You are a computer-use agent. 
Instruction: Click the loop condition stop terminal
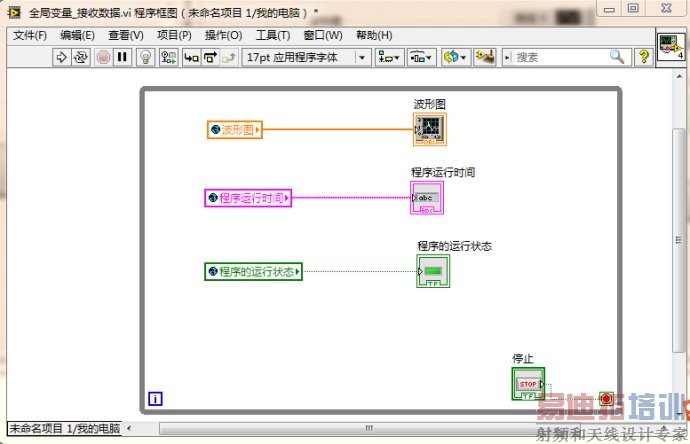click(x=606, y=399)
